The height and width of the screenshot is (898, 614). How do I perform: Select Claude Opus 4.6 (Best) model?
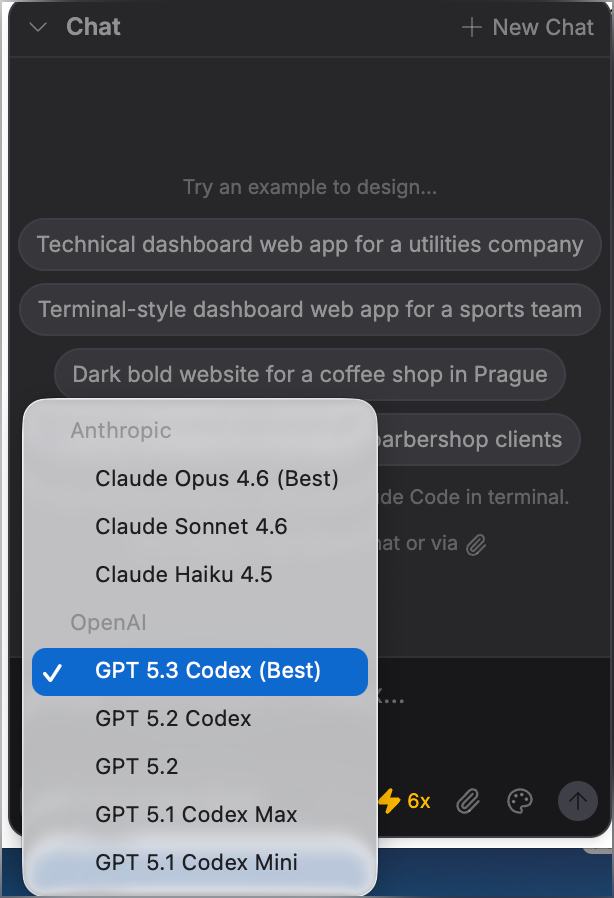217,479
